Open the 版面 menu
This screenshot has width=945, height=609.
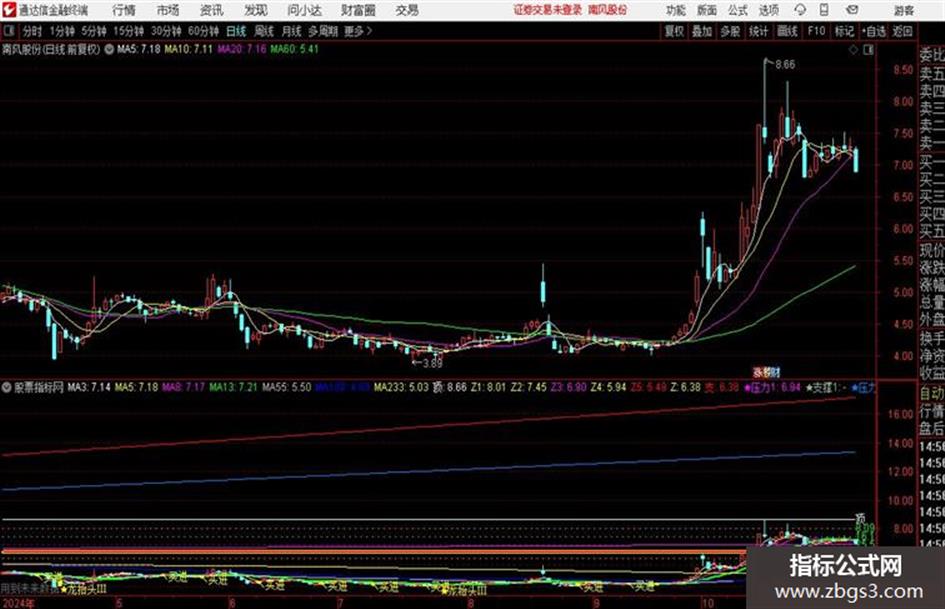707,10
